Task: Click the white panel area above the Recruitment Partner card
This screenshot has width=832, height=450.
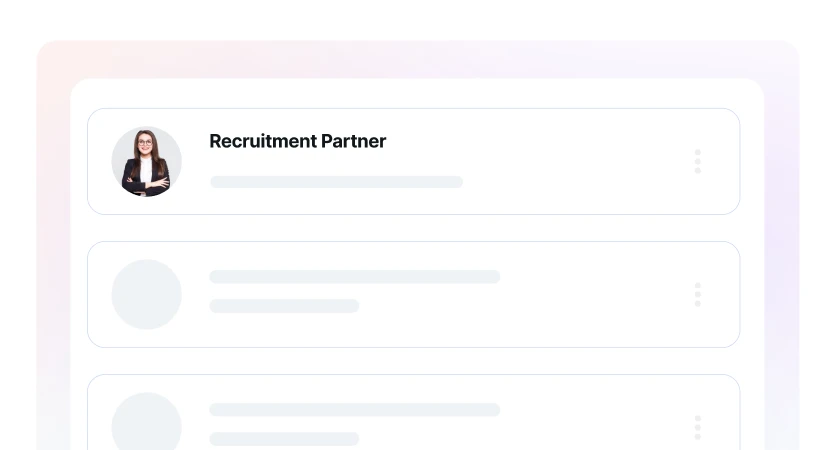Action: pyautogui.click(x=413, y=93)
